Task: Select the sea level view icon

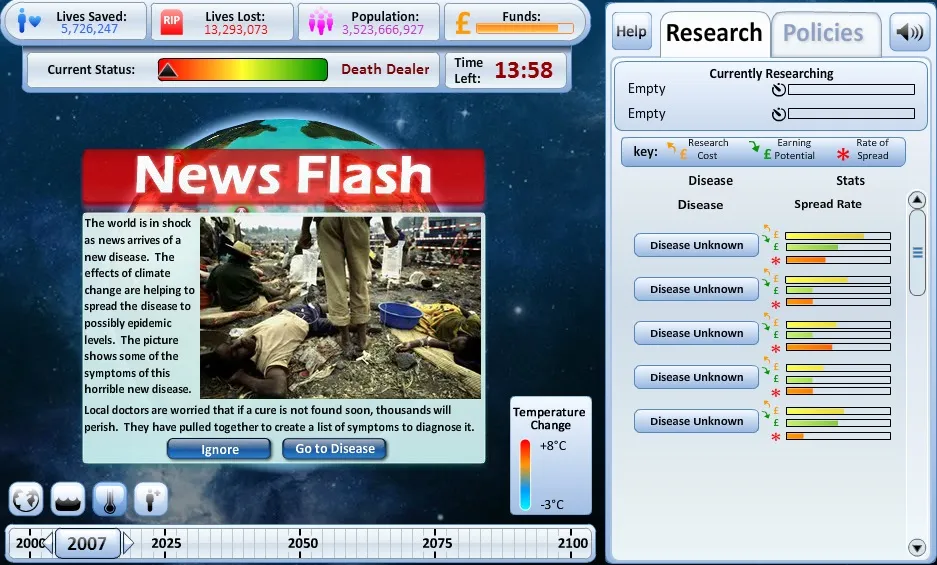Action: click(x=68, y=499)
